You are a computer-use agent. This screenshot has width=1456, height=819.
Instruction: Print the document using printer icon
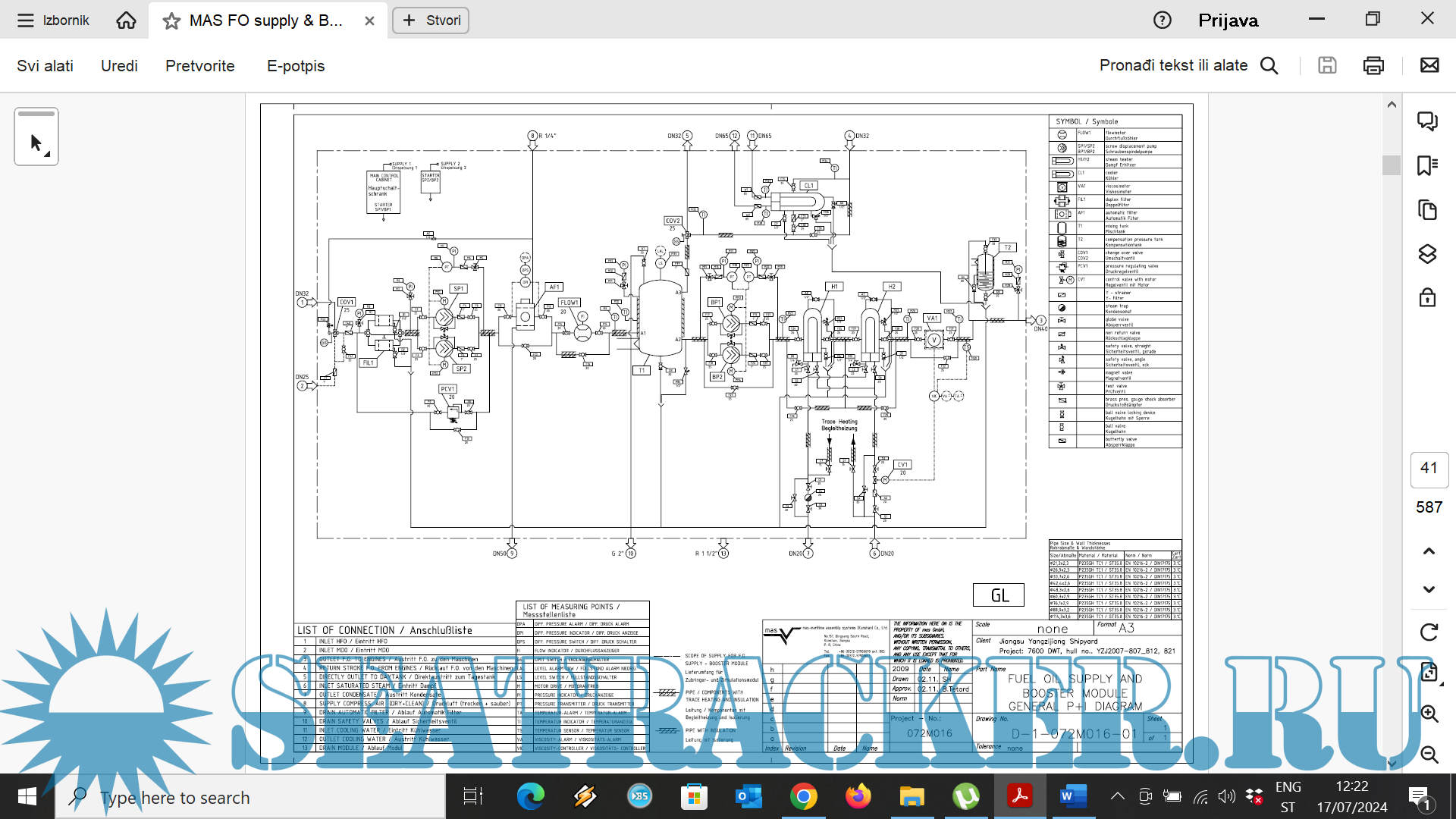1373,66
